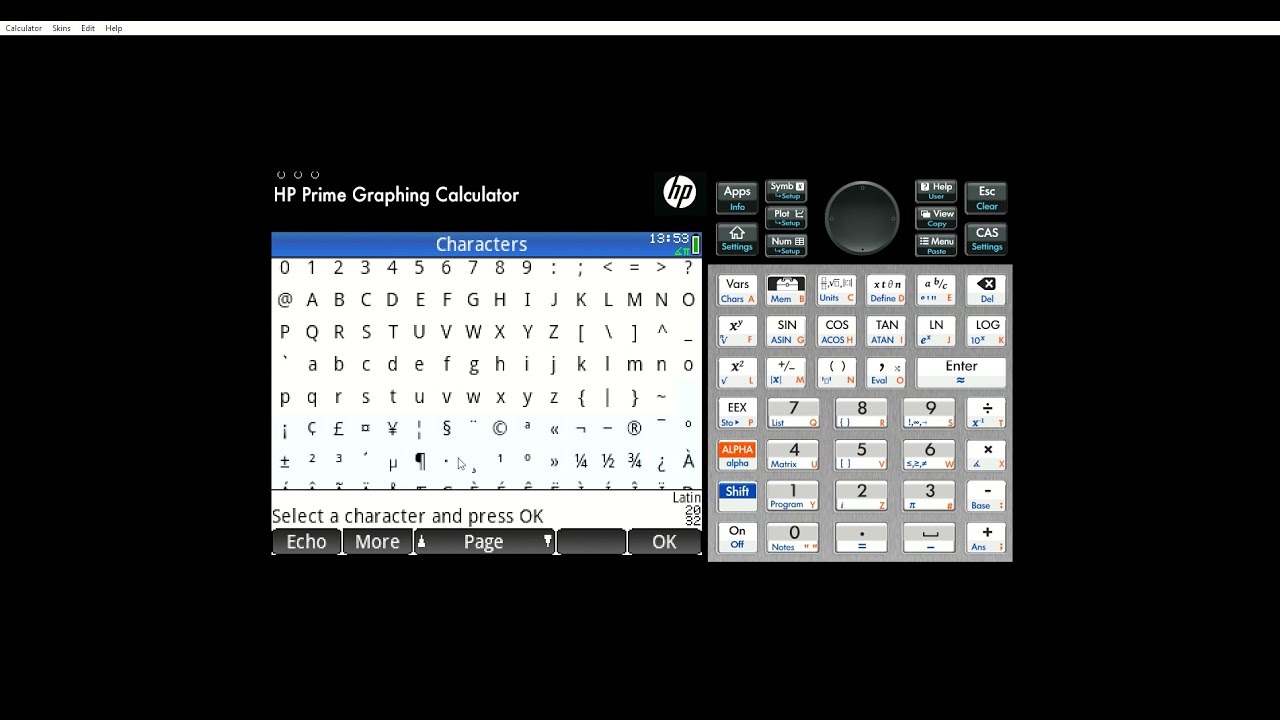This screenshot has width=1280, height=720.
Task: Click the template Units key
Action: (836, 290)
